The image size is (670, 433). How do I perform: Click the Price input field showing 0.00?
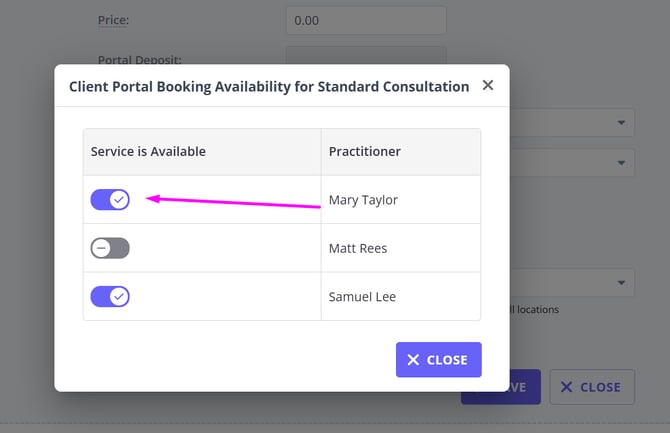coord(365,20)
